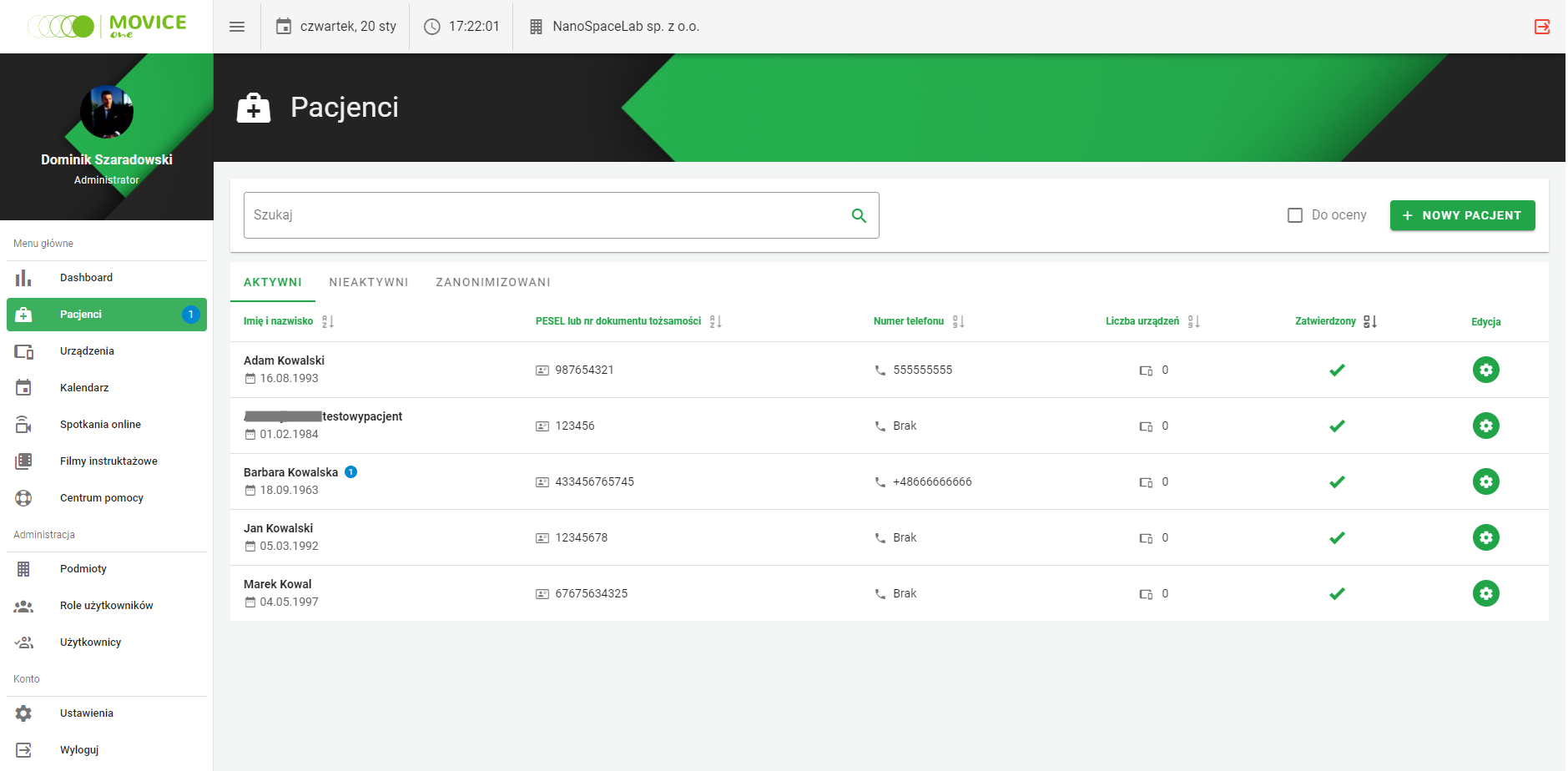Open edit gear for Marek Kowal

tap(1485, 593)
